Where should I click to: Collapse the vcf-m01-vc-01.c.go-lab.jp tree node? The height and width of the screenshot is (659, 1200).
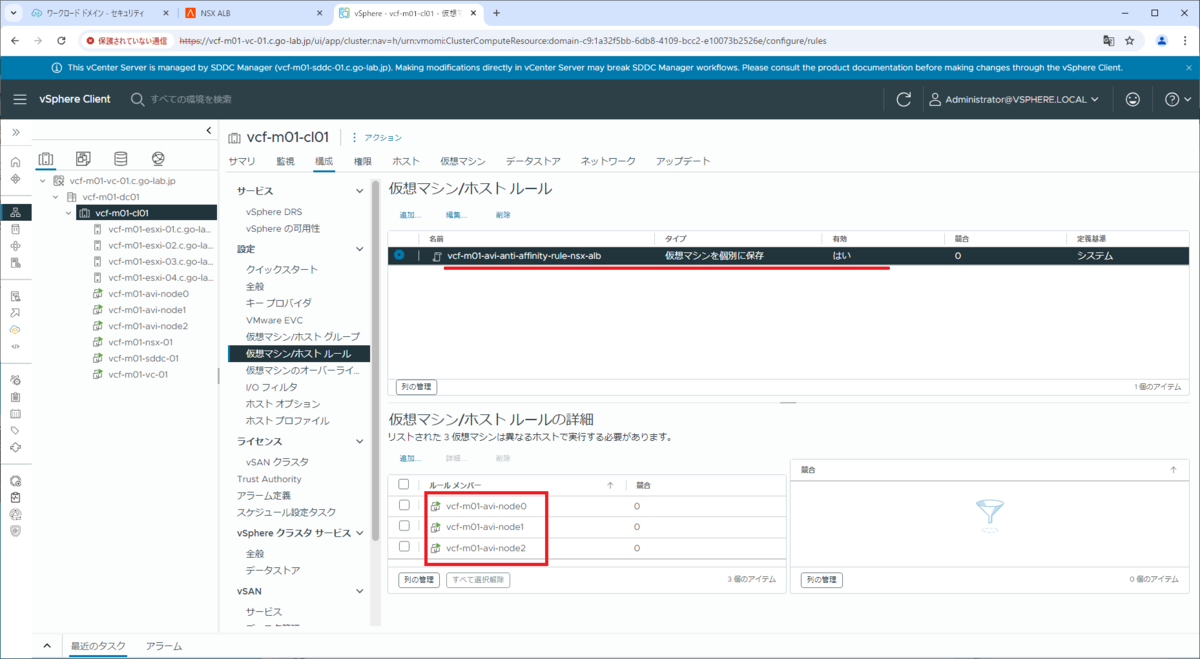coord(43,181)
